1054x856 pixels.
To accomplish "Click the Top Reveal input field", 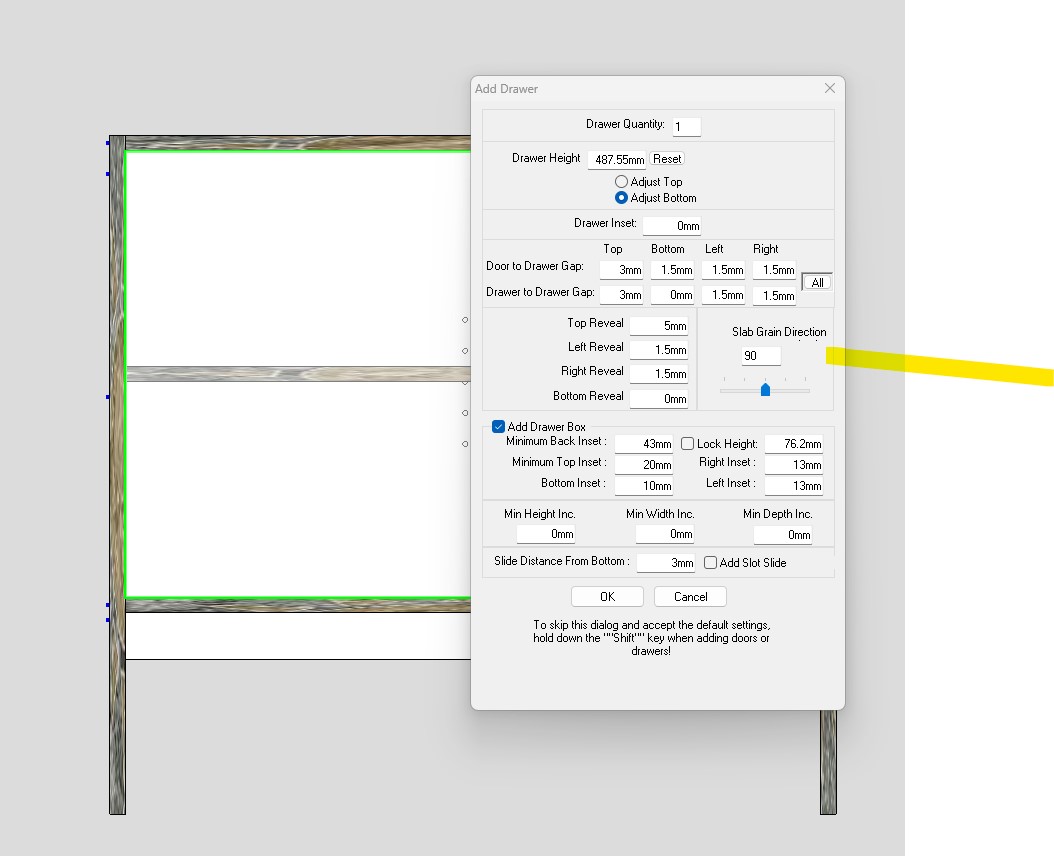I will (x=659, y=326).
